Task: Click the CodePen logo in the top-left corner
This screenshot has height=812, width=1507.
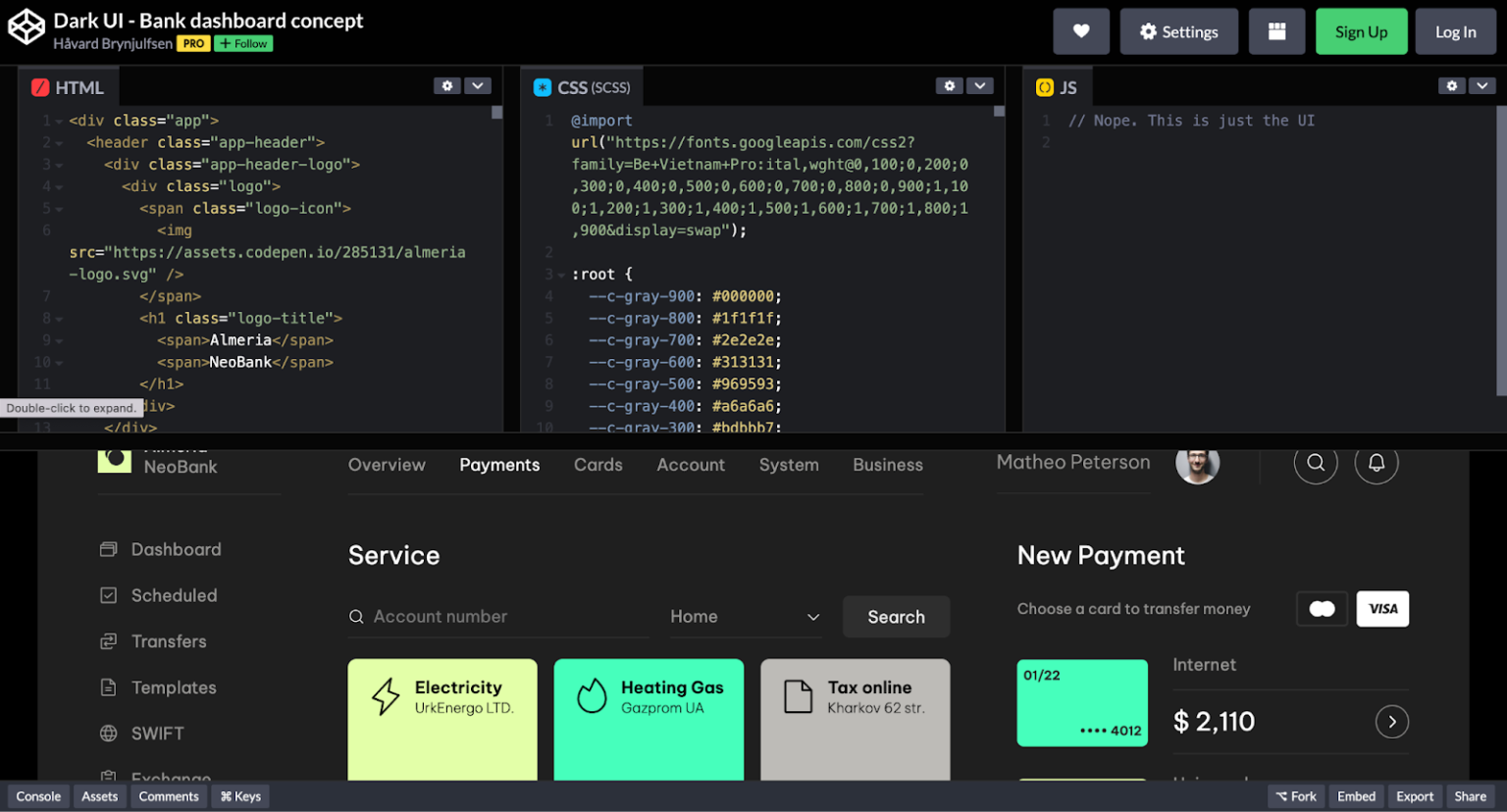Action: [26, 27]
